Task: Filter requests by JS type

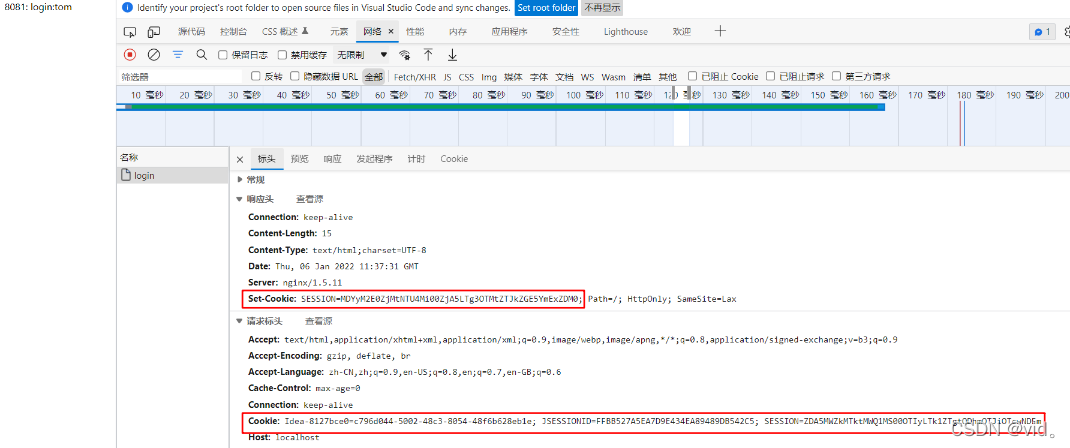Action: tap(448, 77)
